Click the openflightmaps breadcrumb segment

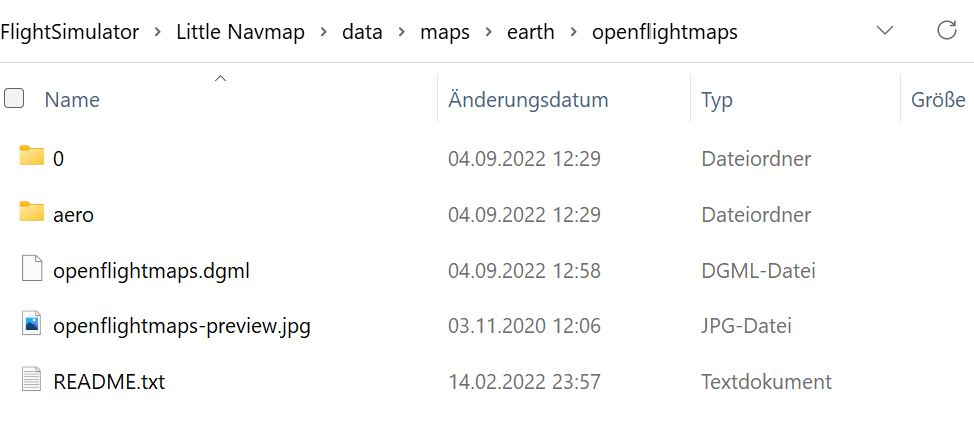[664, 32]
